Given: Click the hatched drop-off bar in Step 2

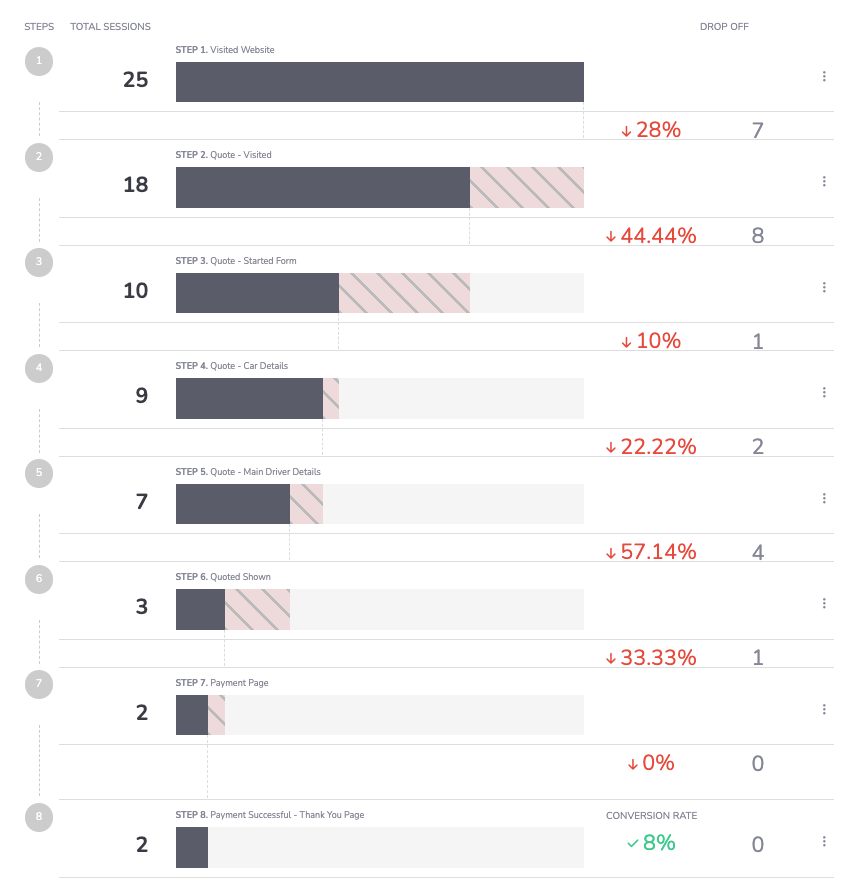Looking at the screenshot, I should (x=527, y=187).
